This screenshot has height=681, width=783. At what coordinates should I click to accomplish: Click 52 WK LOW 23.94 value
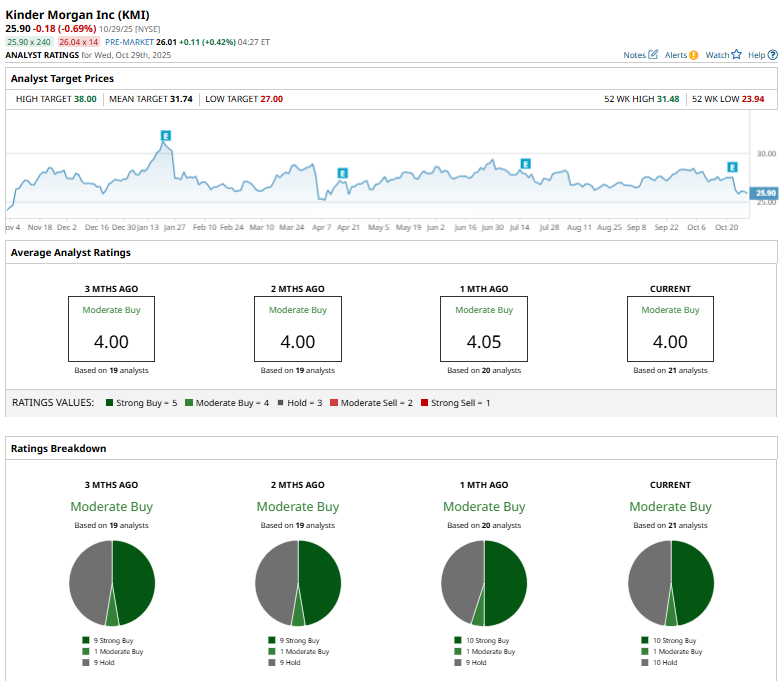[753, 99]
